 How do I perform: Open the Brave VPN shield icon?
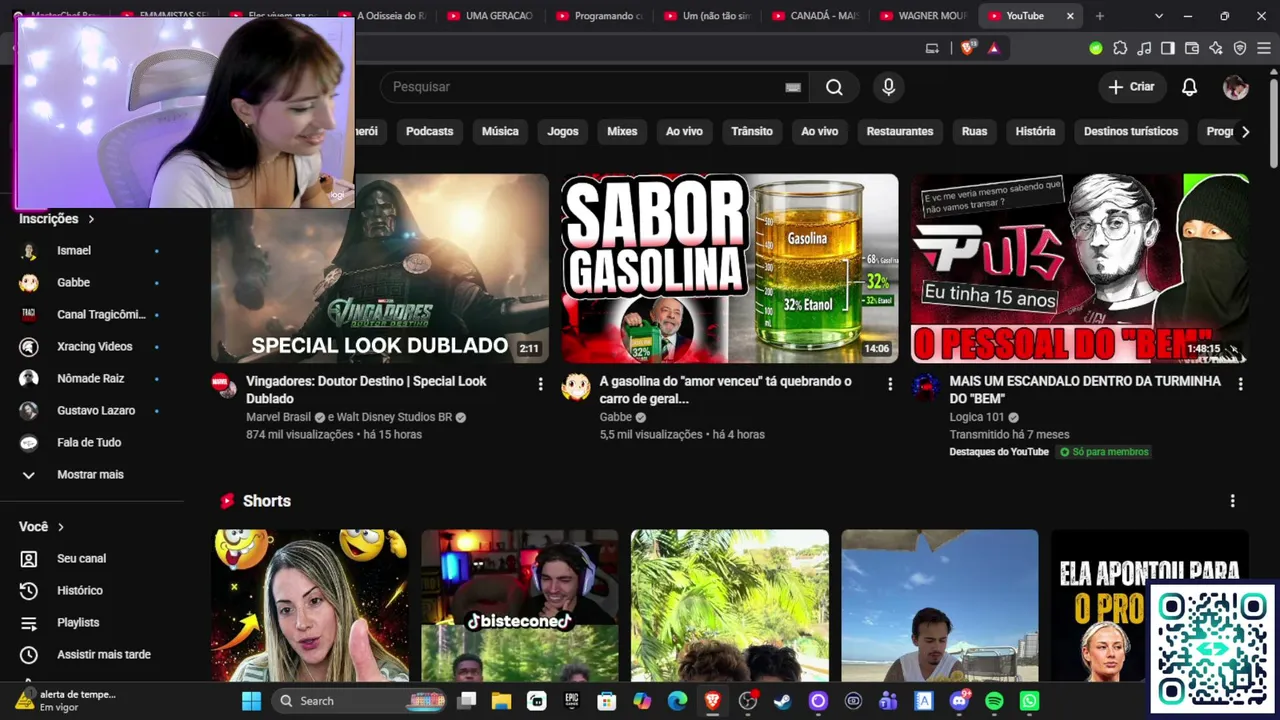click(1240, 48)
